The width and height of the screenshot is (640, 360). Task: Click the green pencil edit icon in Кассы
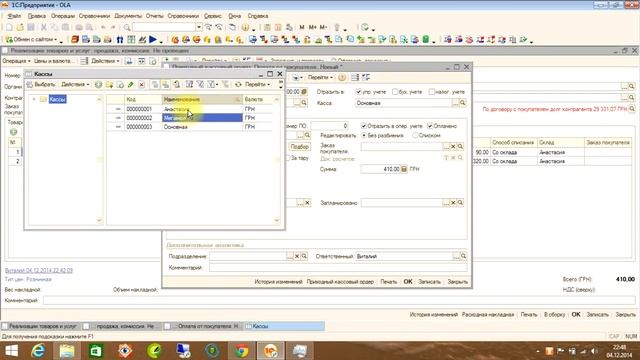(131, 84)
